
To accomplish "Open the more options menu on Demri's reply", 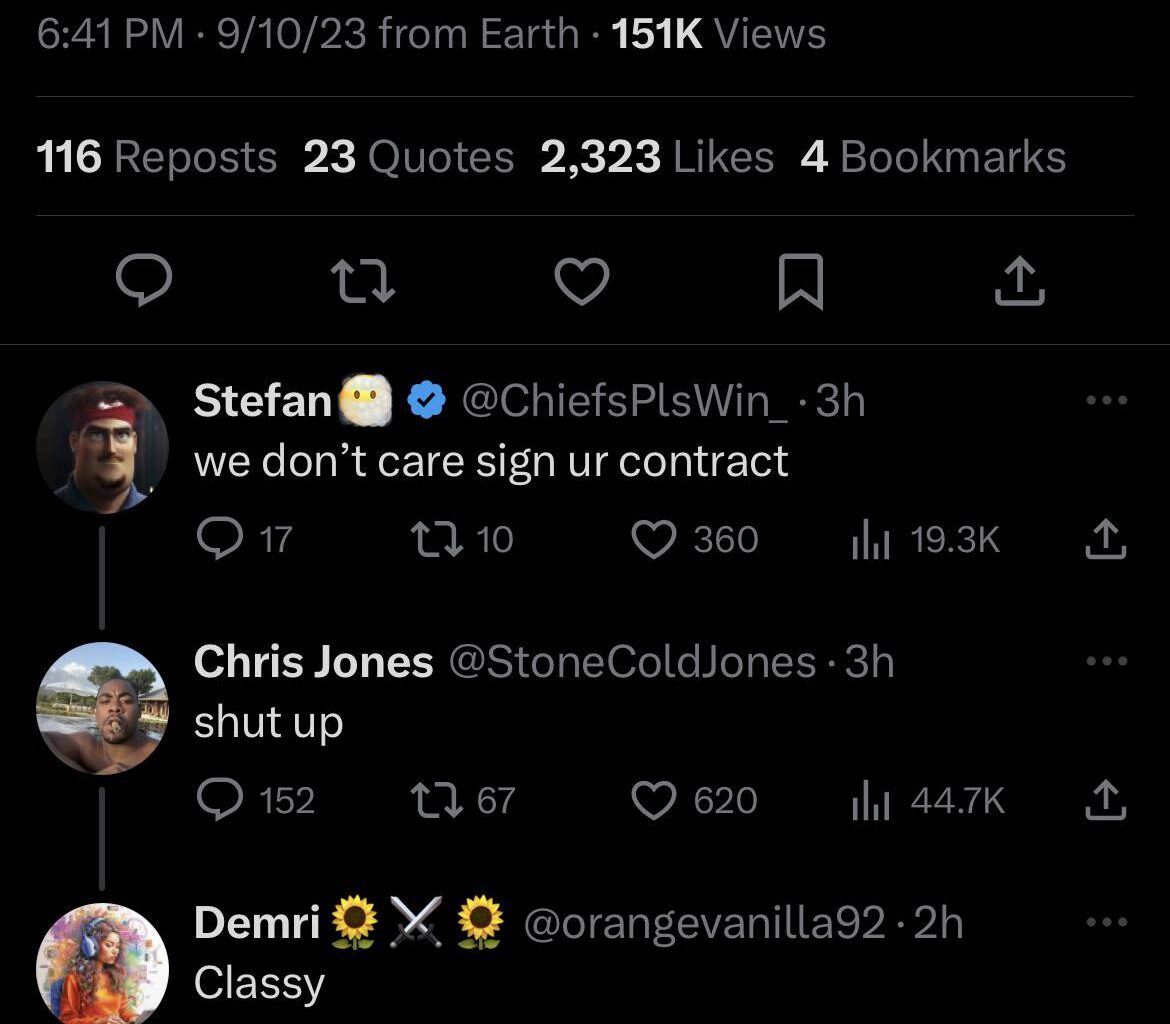I will click(x=1106, y=922).
